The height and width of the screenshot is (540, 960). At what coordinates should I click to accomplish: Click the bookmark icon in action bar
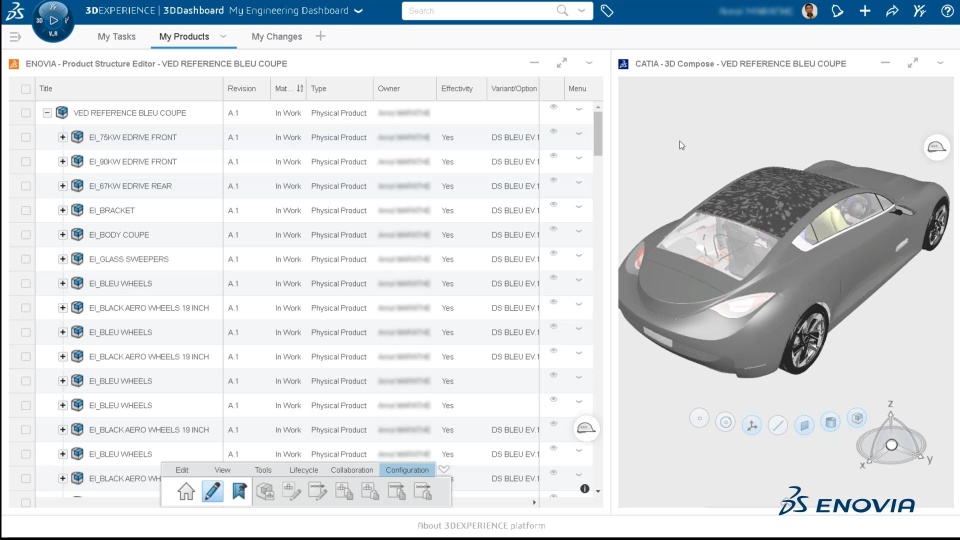click(x=239, y=491)
